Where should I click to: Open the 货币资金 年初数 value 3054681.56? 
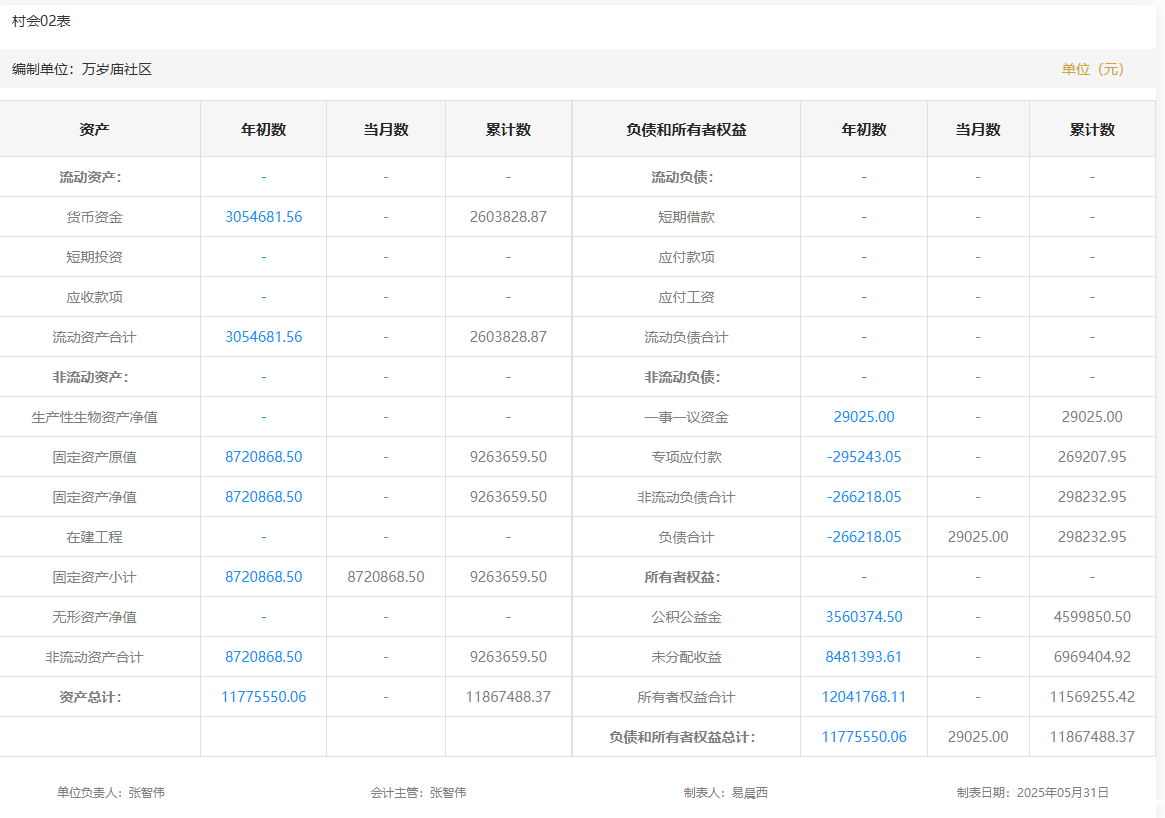click(263, 217)
